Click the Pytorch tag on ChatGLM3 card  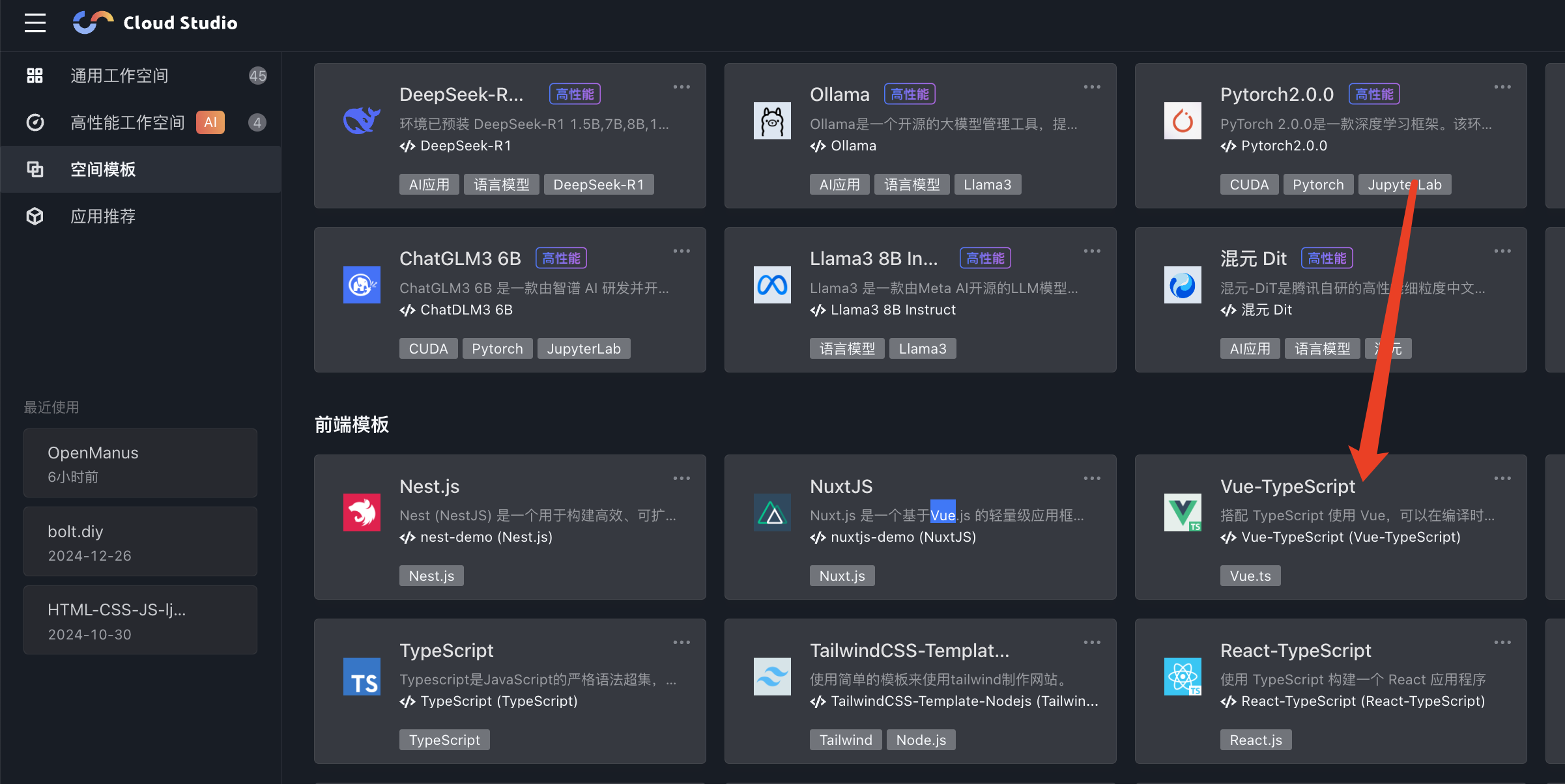[497, 348]
